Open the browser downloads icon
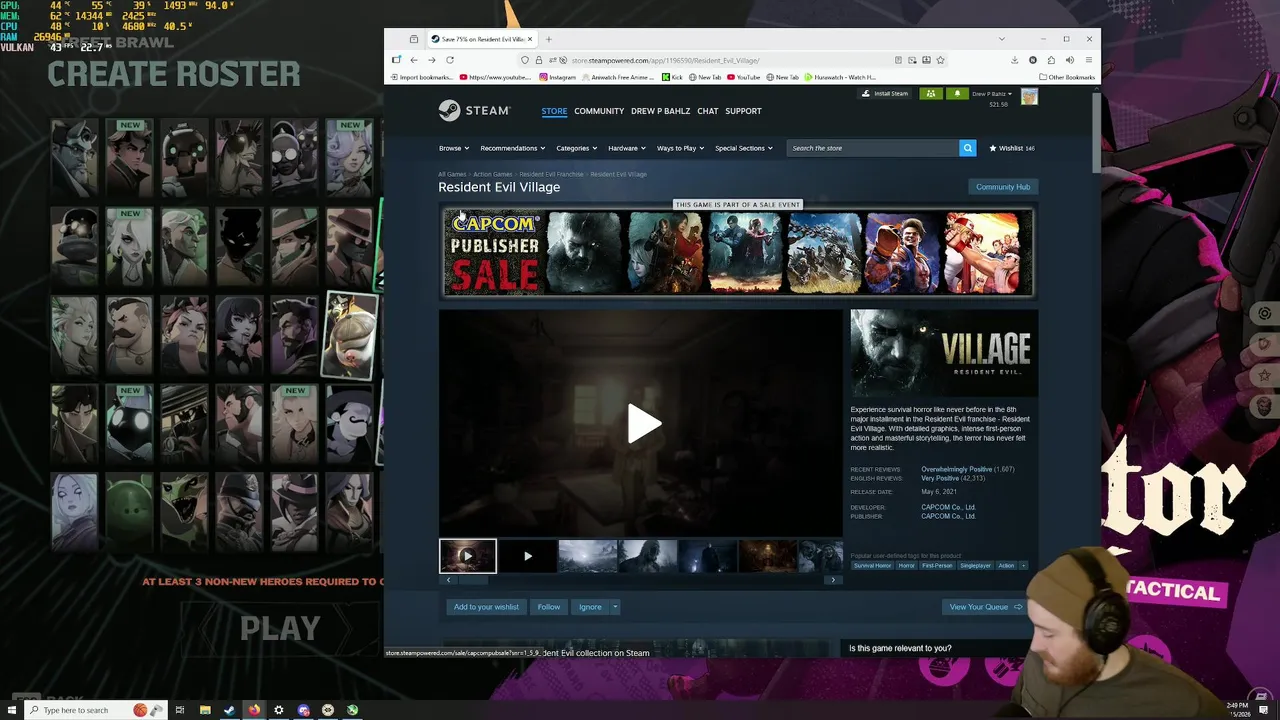This screenshot has height=720, width=1280. [x=1015, y=60]
